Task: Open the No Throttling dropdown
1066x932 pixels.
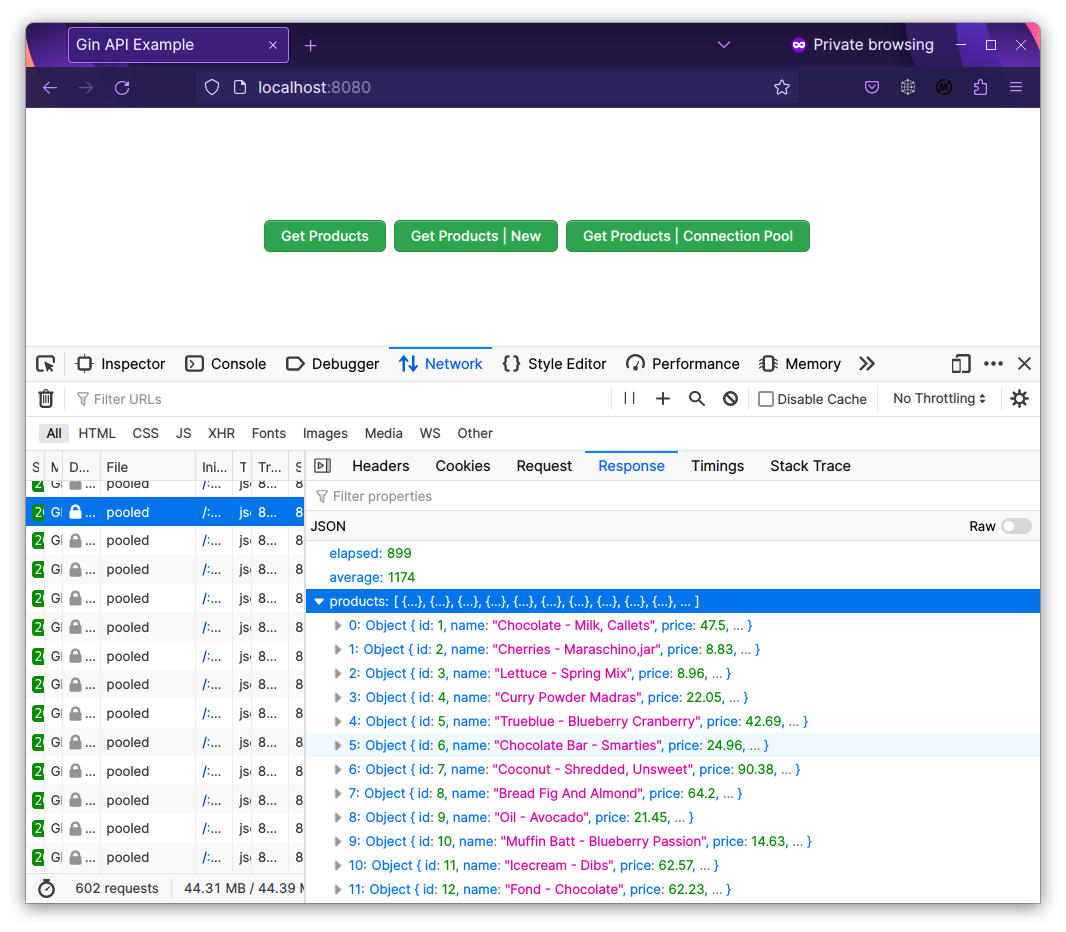Action: click(x=937, y=398)
